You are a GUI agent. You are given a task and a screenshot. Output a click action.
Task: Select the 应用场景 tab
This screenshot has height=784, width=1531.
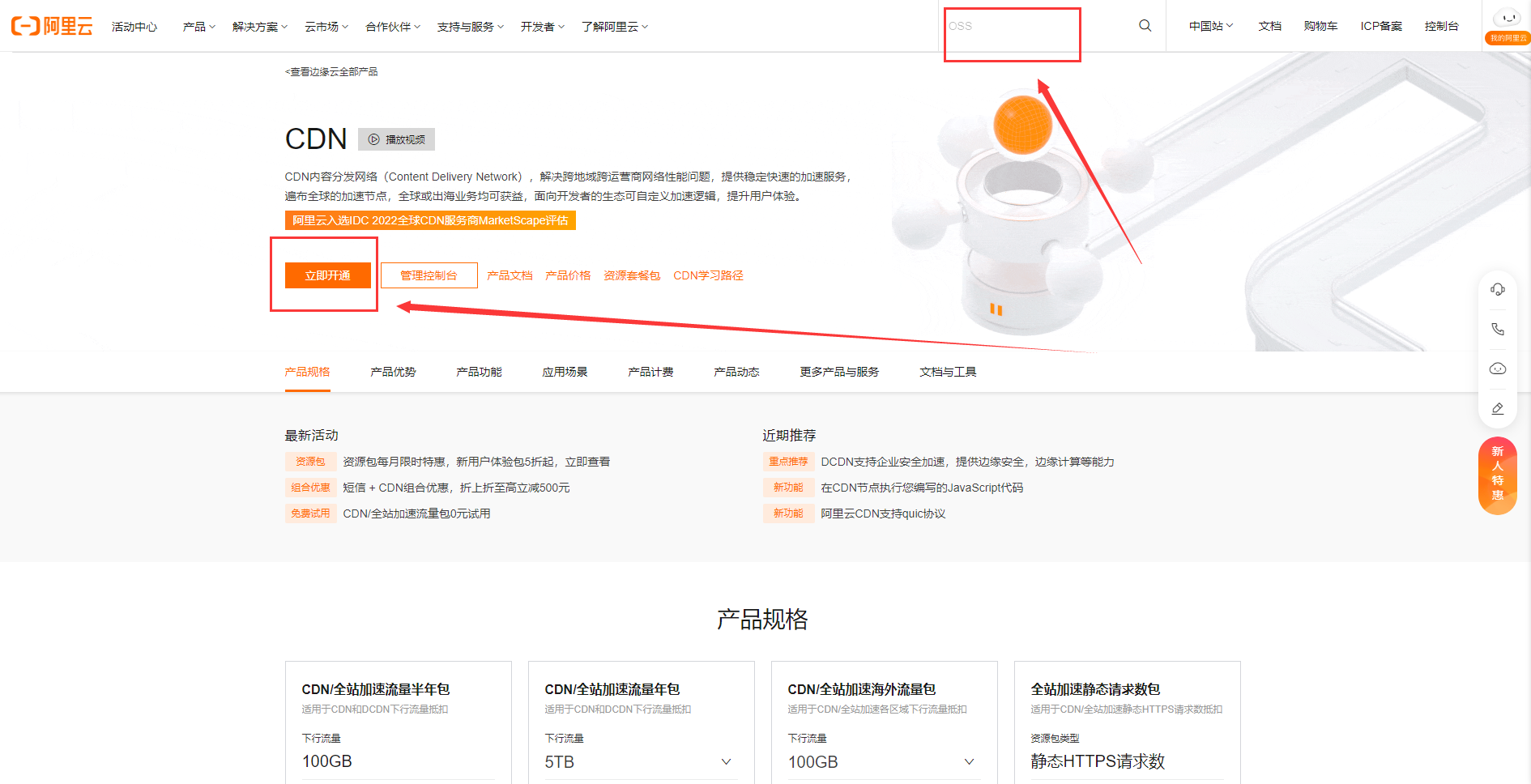(x=565, y=372)
